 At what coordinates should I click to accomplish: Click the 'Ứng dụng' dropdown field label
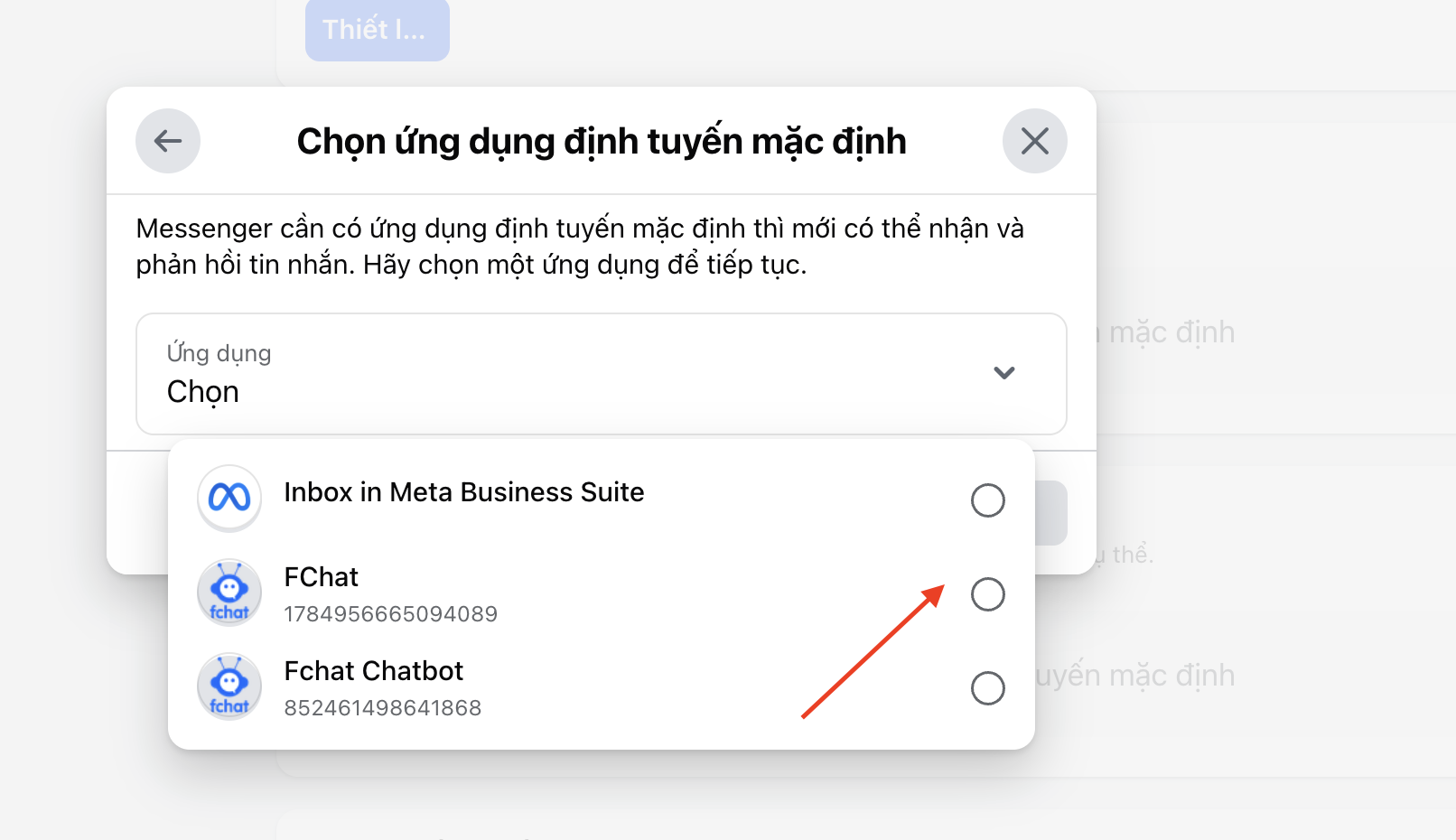coord(219,353)
